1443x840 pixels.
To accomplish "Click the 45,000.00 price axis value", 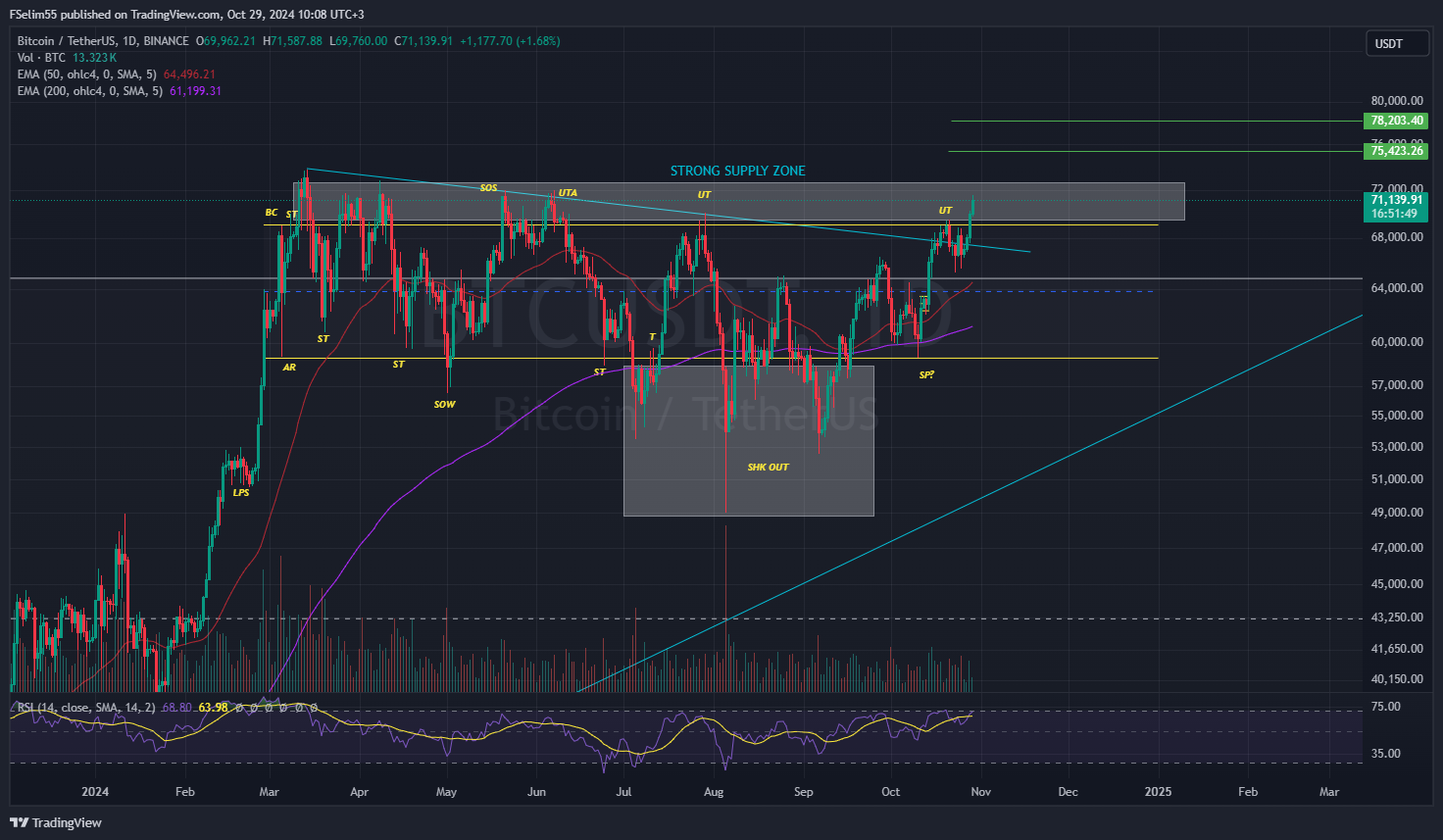I will point(1397,584).
